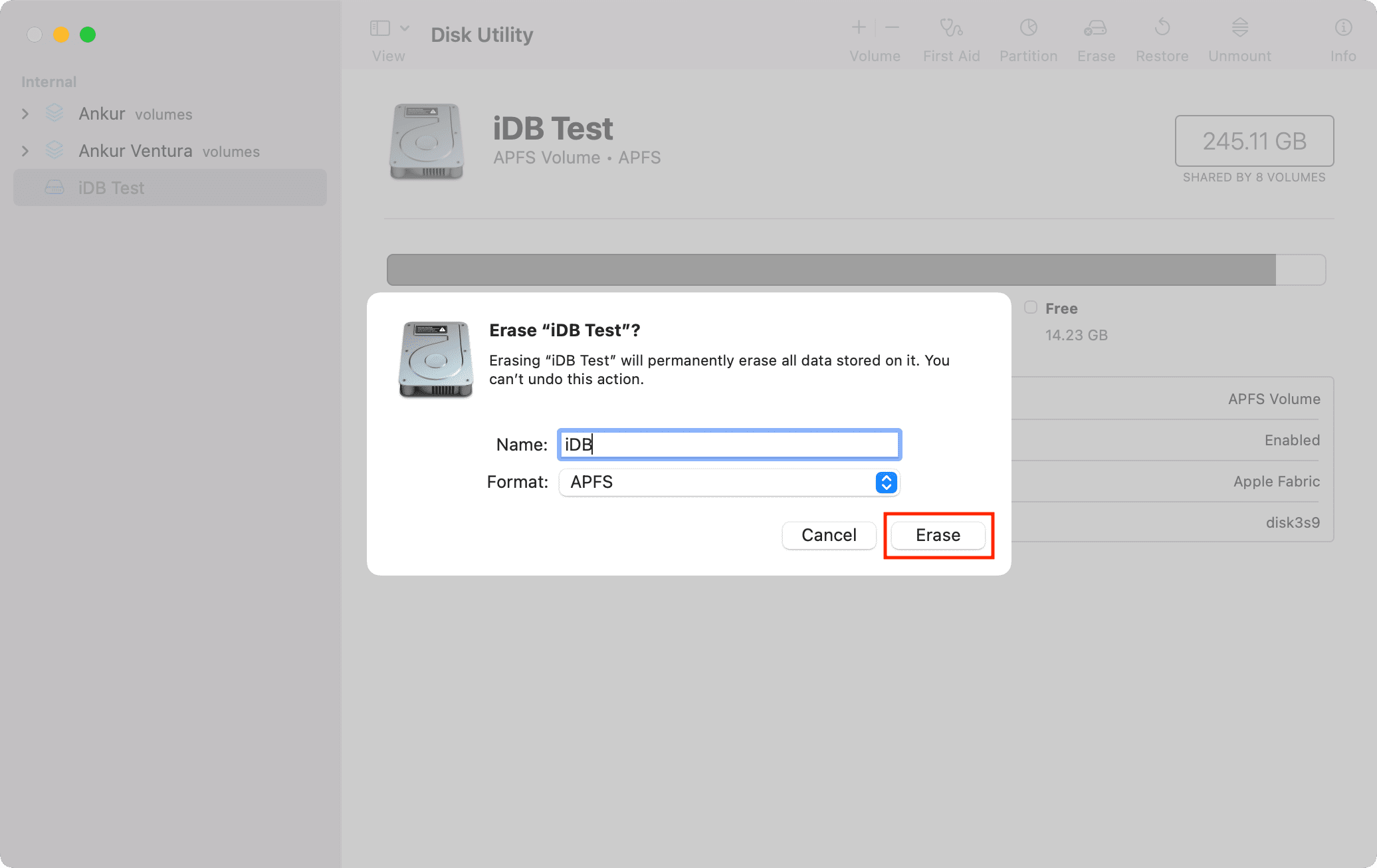Open the Partition tool in toolbar
The width and height of the screenshot is (1377, 868).
(x=1028, y=27)
